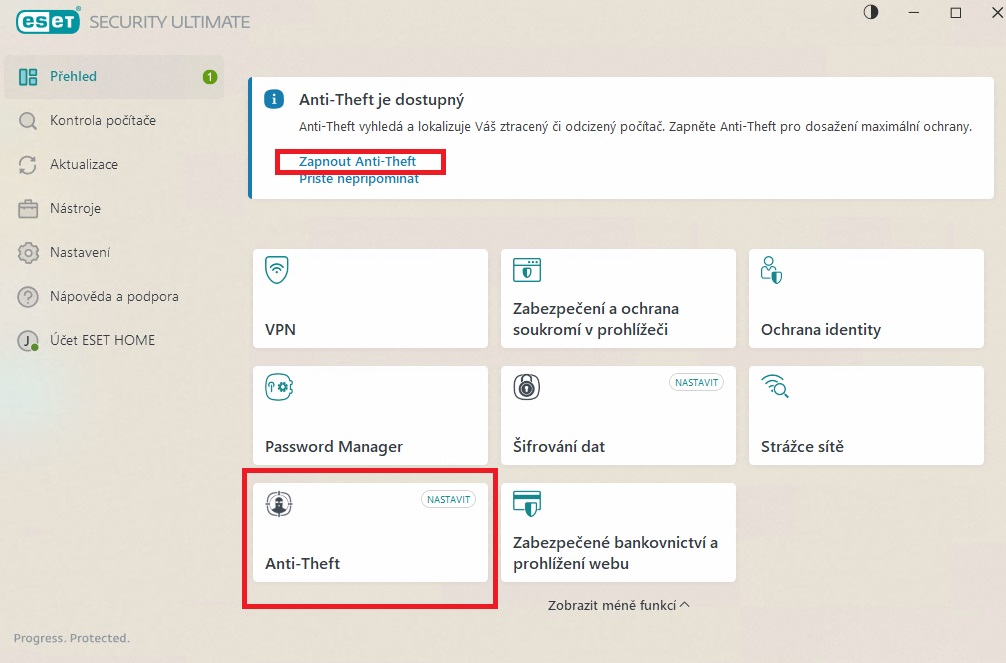Open the Password Manager tile
The height and width of the screenshot is (663, 1006).
coord(370,416)
